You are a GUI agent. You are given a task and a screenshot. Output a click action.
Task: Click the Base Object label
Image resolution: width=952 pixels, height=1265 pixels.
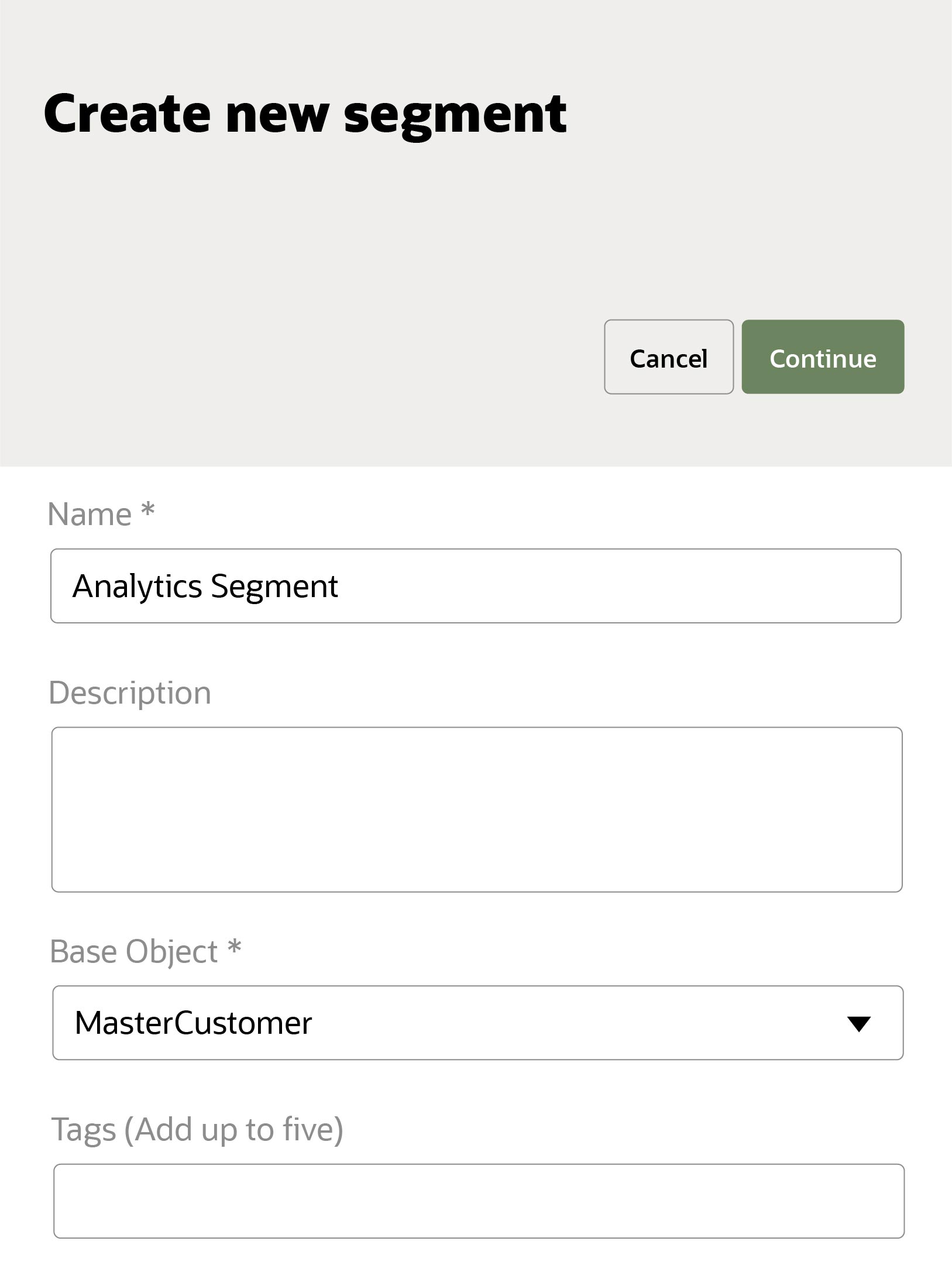[x=134, y=951]
